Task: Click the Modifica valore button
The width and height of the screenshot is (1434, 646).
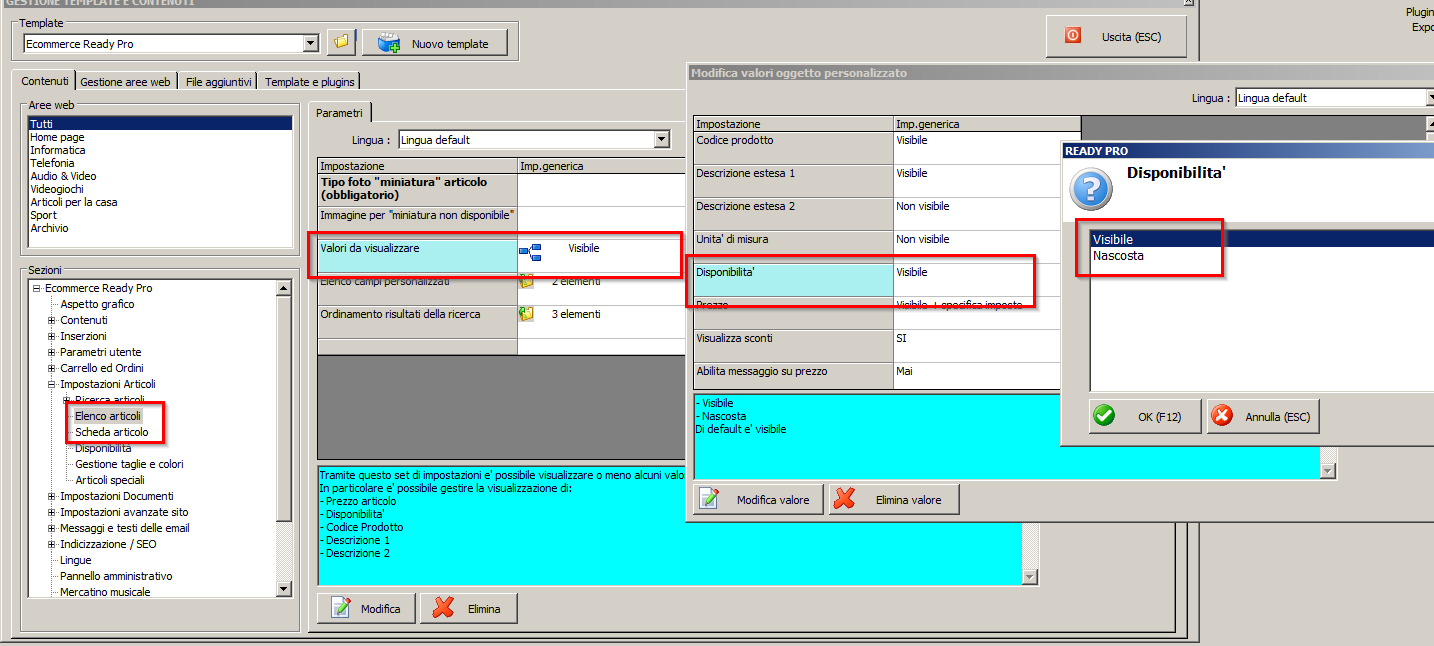Action: click(759, 499)
